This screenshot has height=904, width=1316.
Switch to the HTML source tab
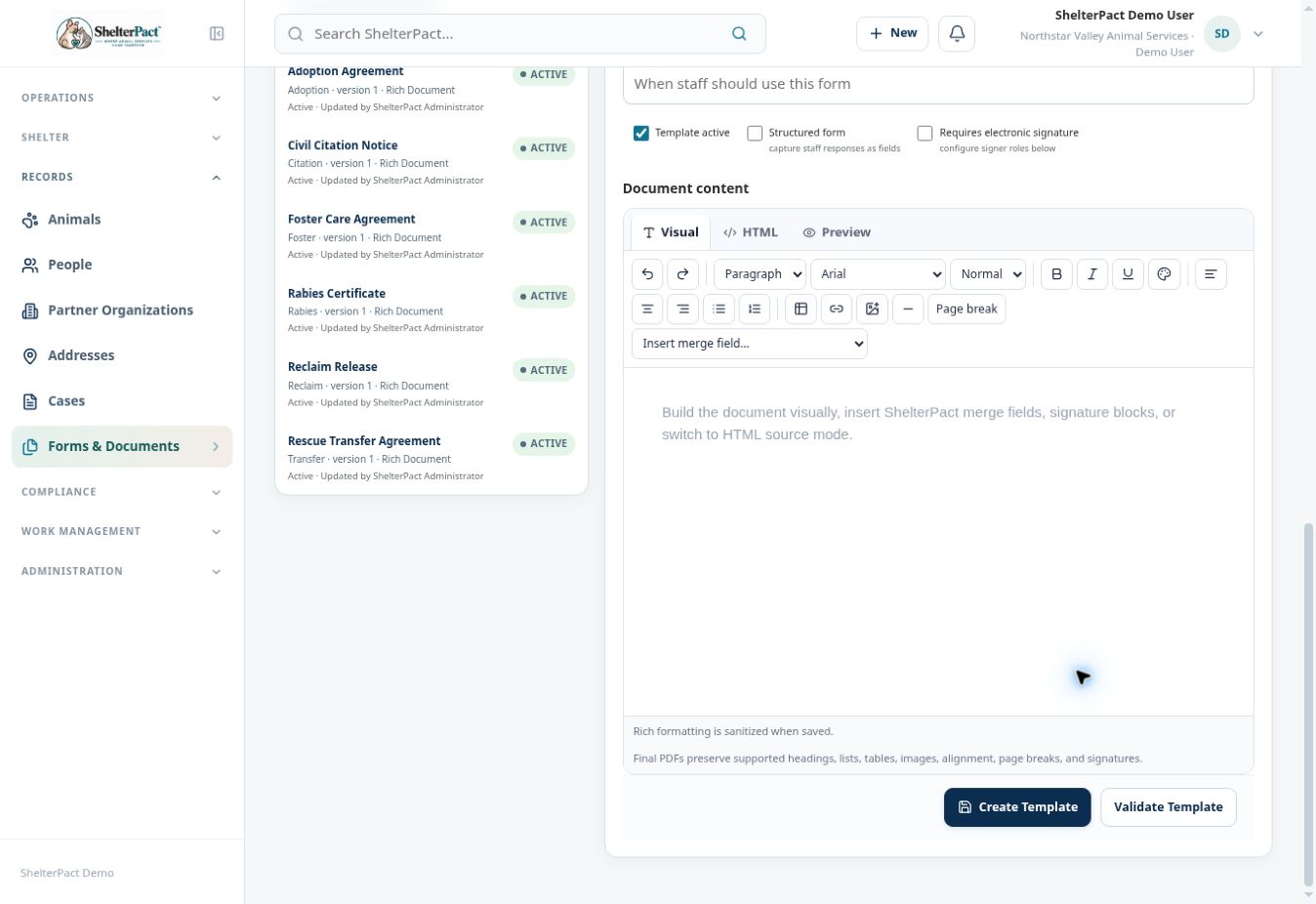coord(751,232)
